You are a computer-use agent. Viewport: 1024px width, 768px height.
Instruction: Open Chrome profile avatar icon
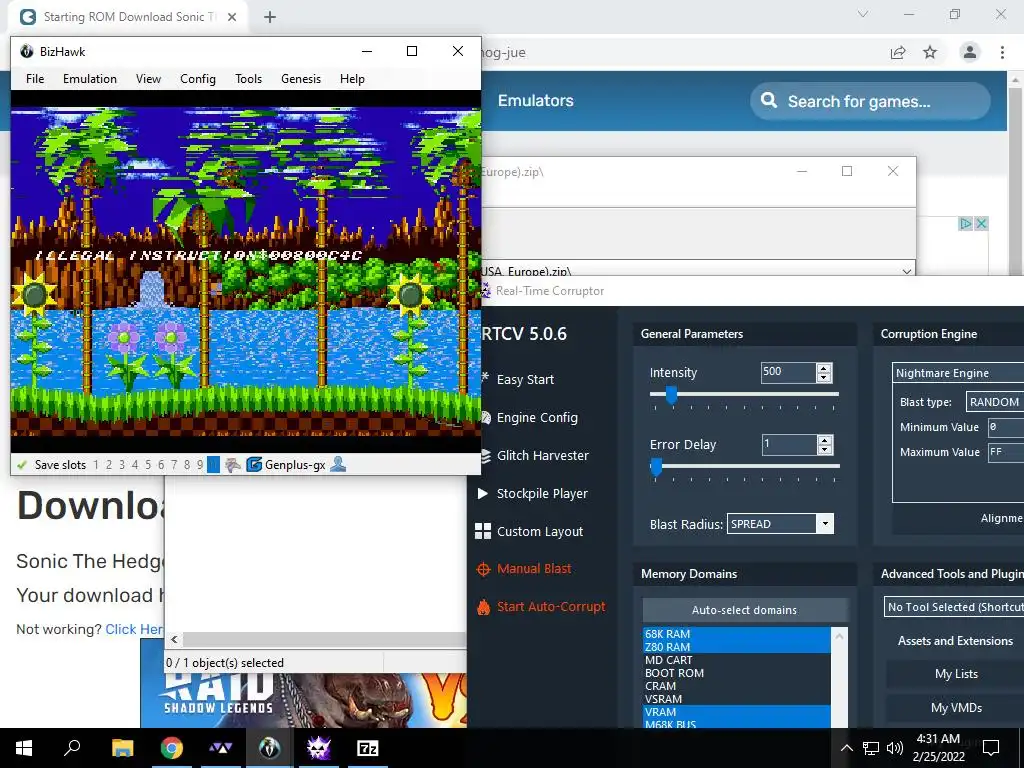(970, 52)
